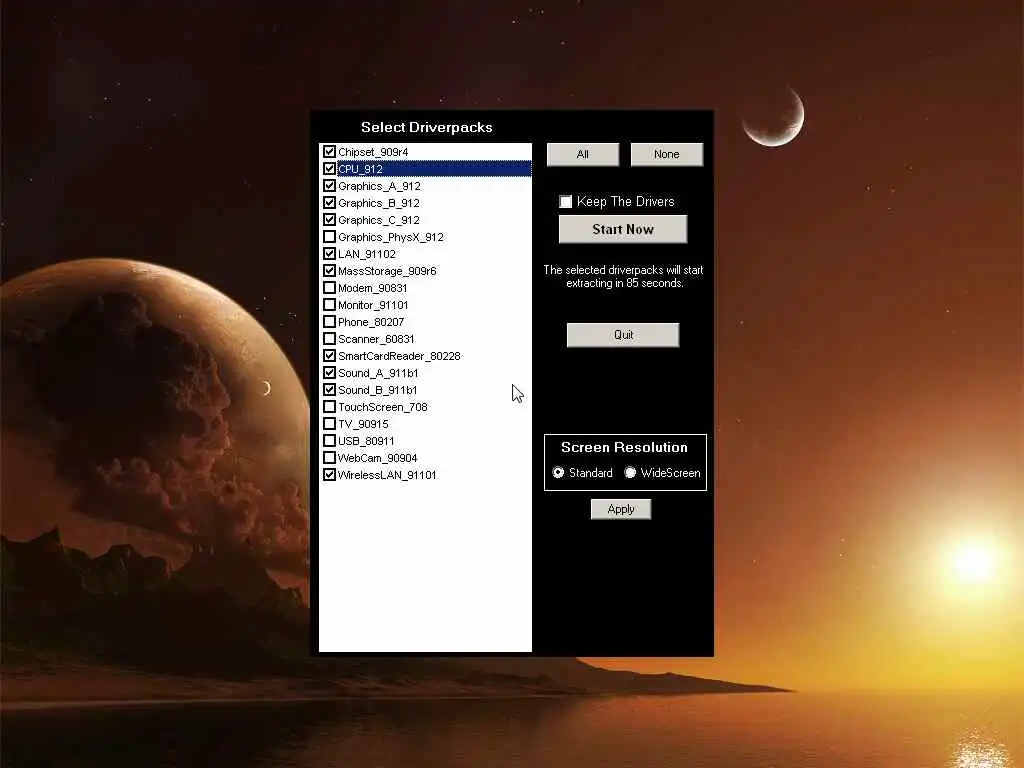Screen dimensions: 1024x768
Task: Select the Phone_80207 row text
Action: [x=371, y=322]
